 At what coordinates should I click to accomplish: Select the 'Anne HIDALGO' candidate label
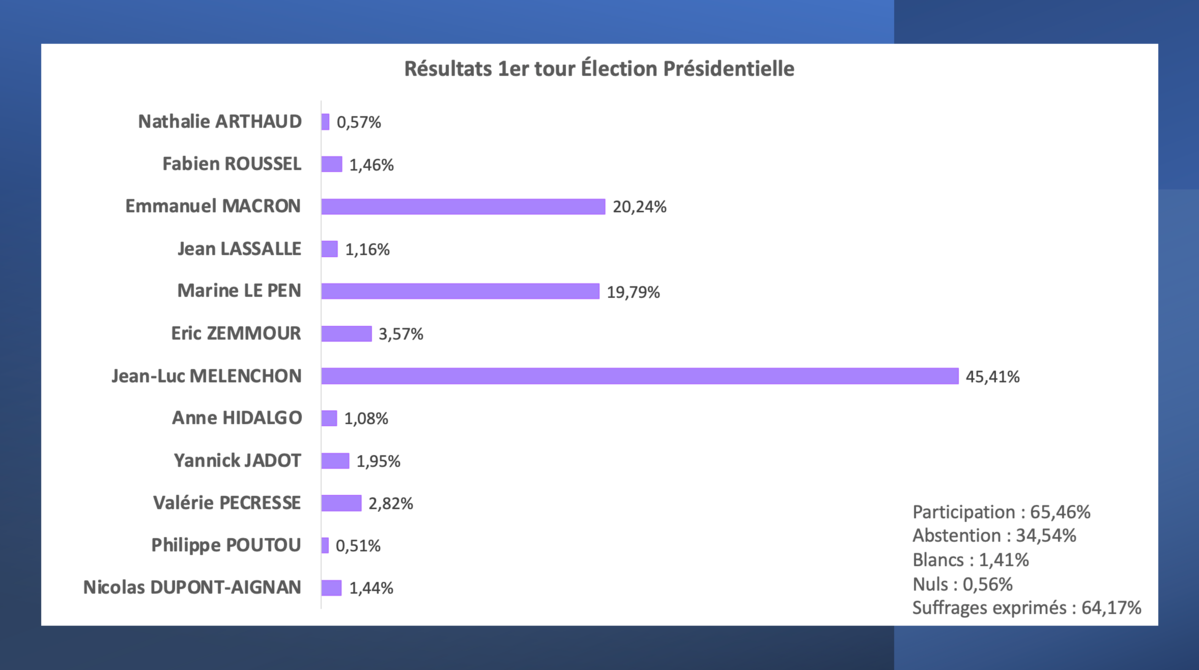pos(237,418)
